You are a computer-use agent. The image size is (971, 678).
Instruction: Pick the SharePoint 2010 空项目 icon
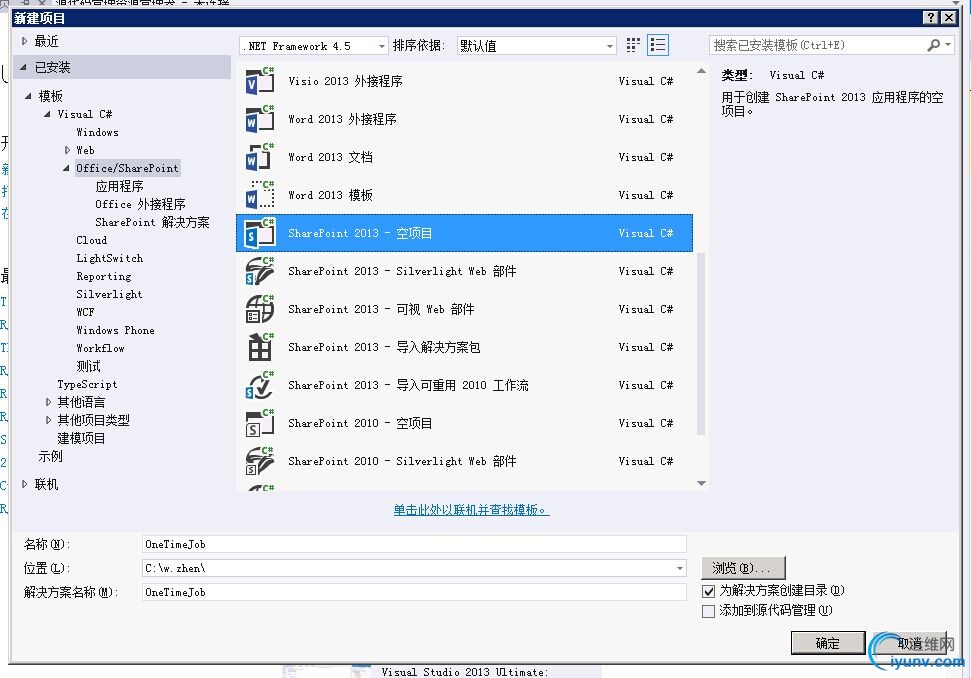259,423
